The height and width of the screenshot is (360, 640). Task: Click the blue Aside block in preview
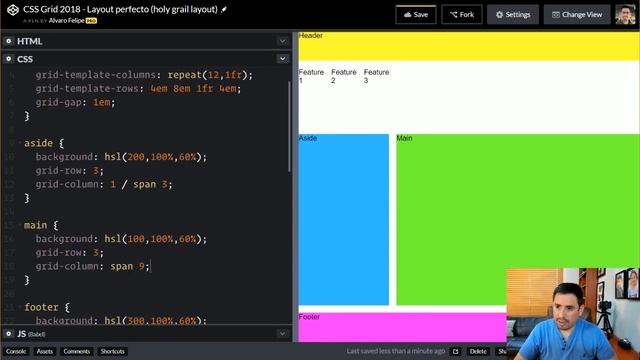point(344,220)
